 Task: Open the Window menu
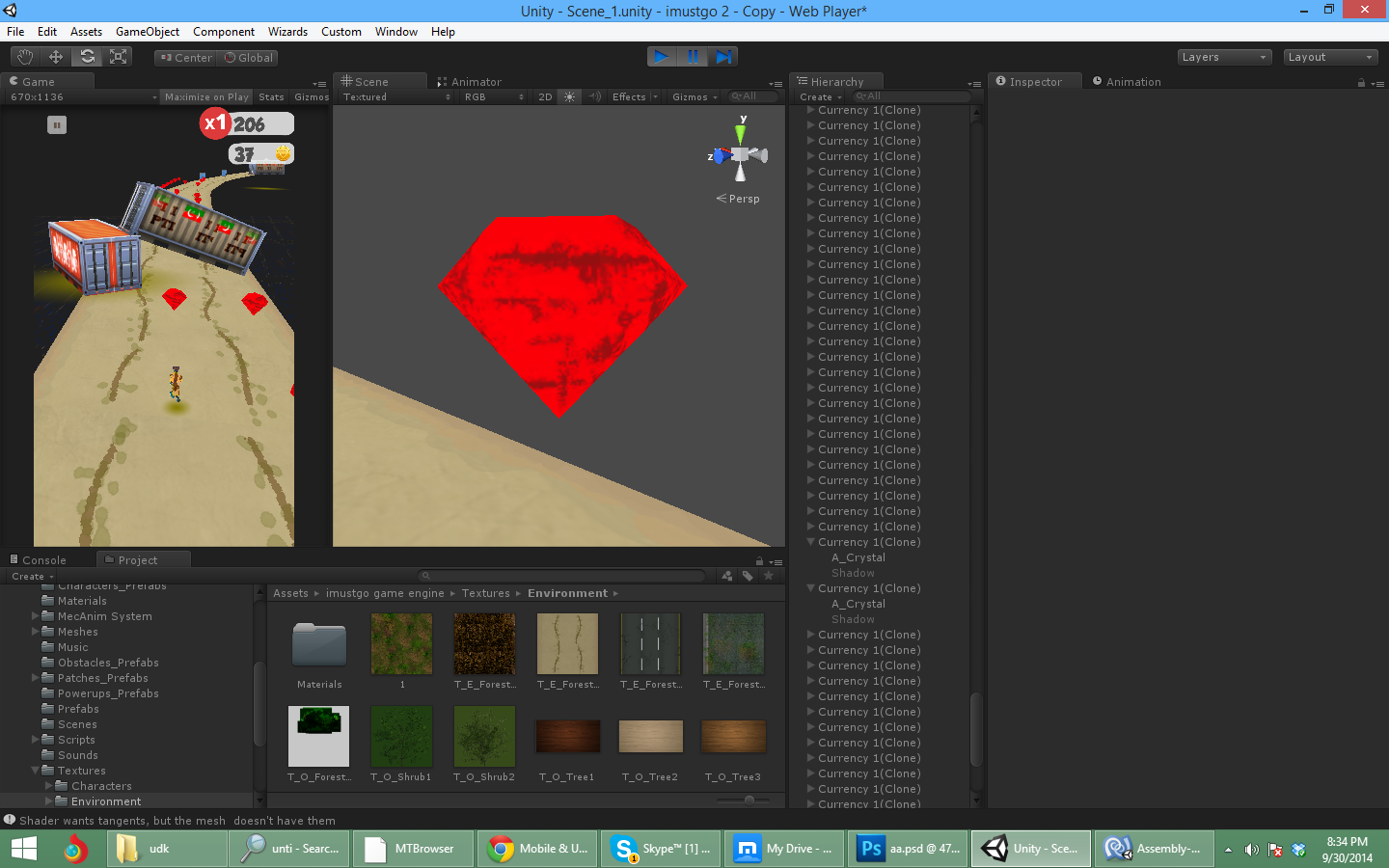[x=395, y=32]
